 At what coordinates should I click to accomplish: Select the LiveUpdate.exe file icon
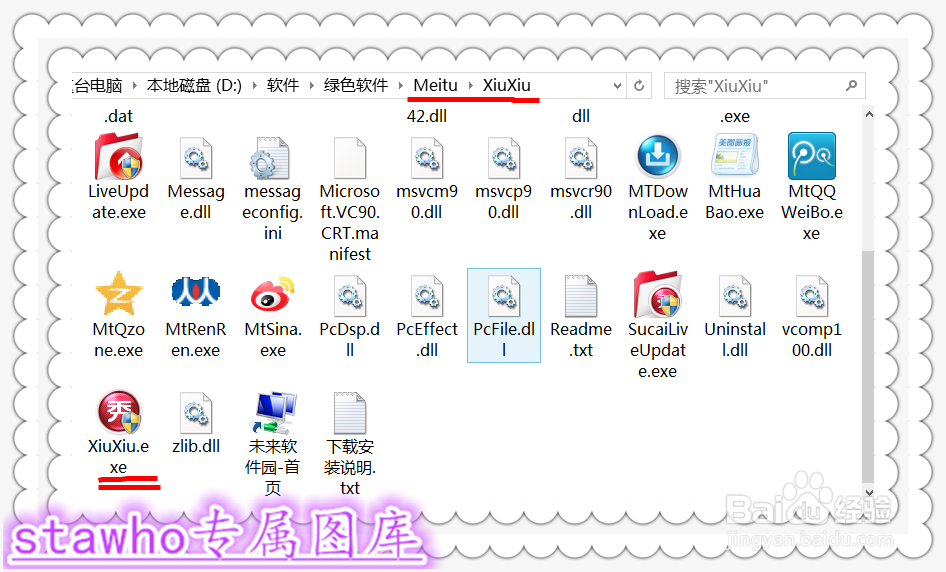point(118,156)
